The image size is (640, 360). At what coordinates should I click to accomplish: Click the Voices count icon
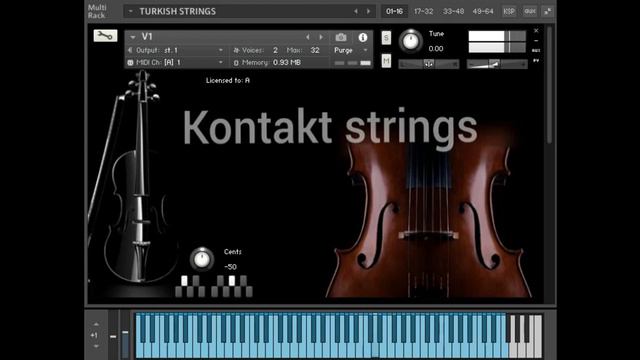click(236, 50)
